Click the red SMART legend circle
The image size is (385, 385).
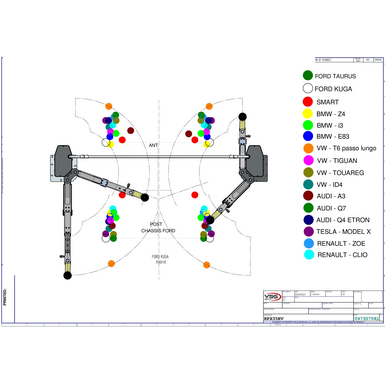click(308, 102)
